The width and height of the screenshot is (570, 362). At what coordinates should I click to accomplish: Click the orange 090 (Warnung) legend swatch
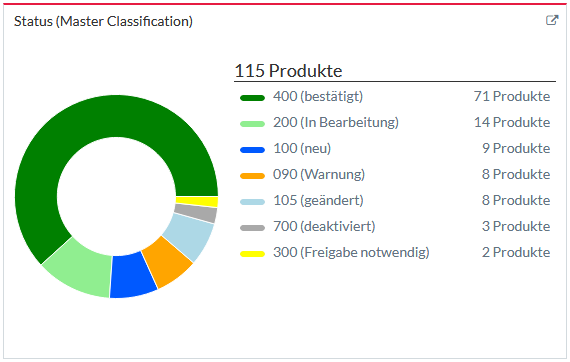click(252, 176)
